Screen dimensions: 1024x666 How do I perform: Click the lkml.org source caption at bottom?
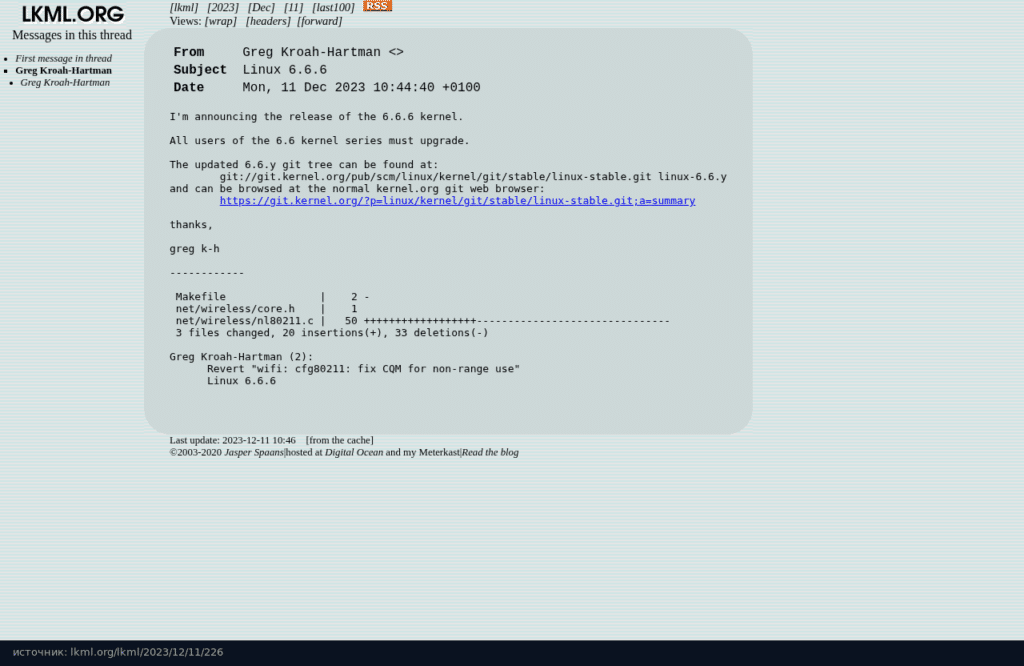tap(118, 652)
